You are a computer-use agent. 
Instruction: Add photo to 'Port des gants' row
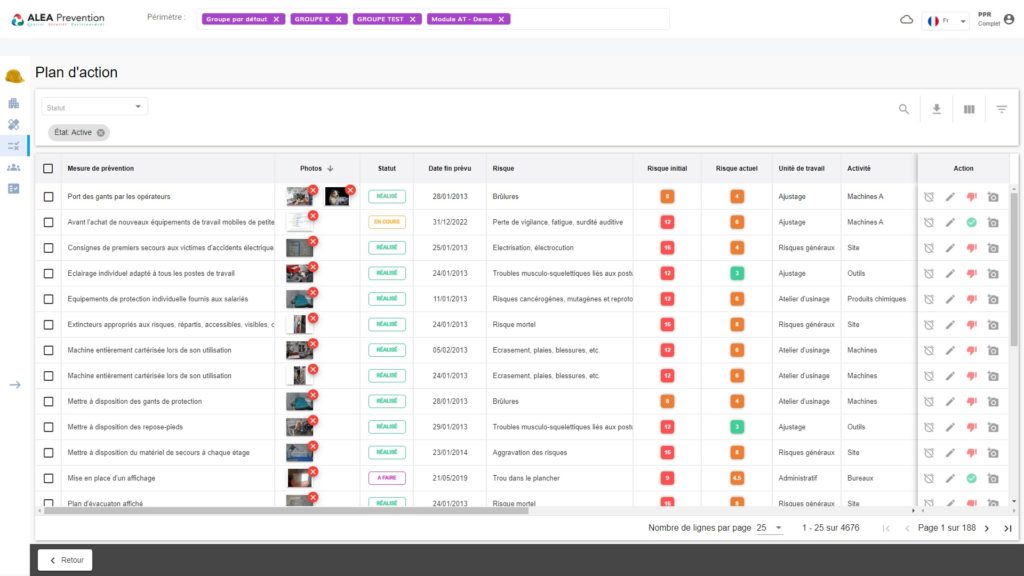[993, 197]
